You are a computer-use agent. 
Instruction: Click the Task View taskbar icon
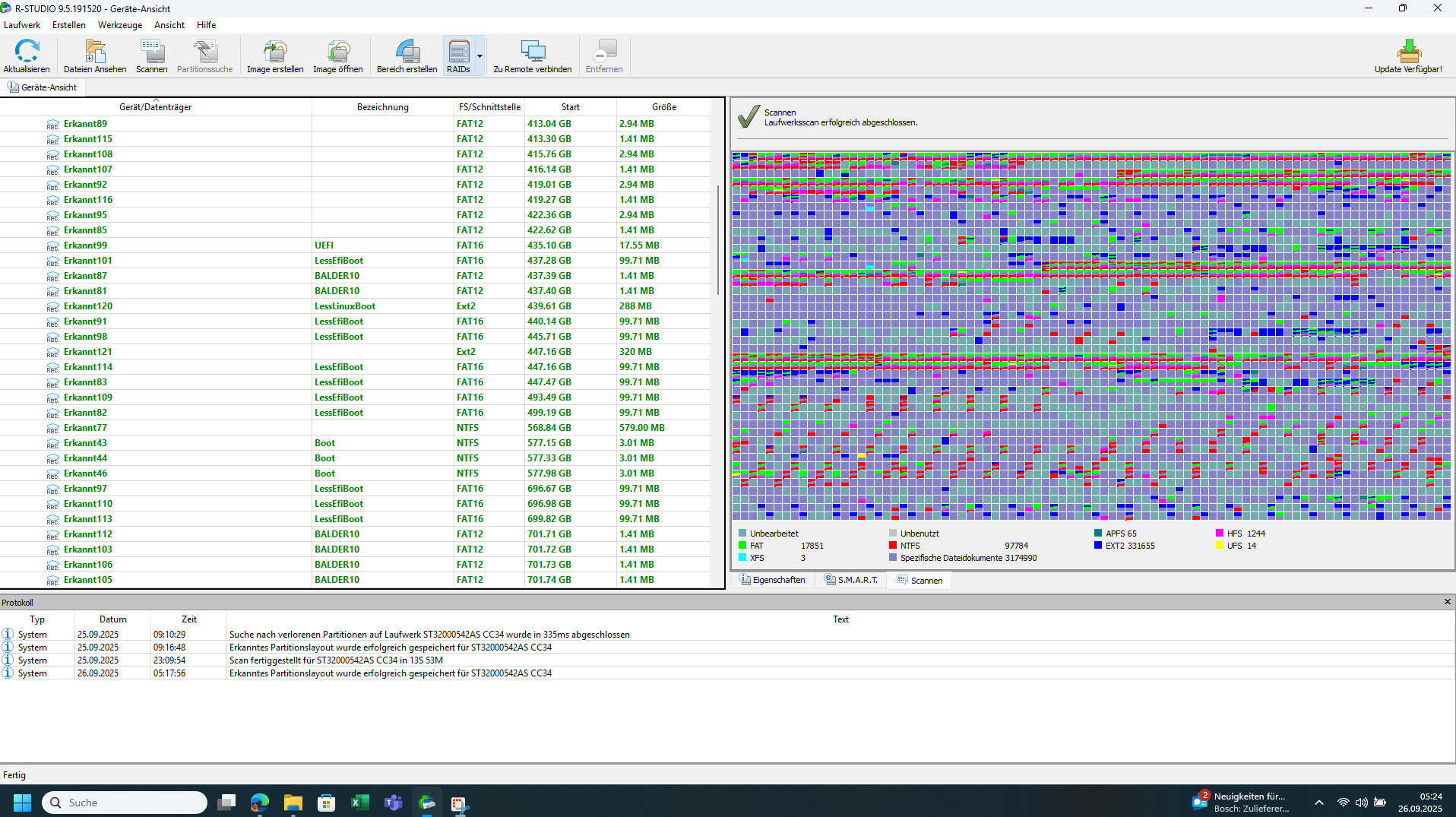(226, 803)
